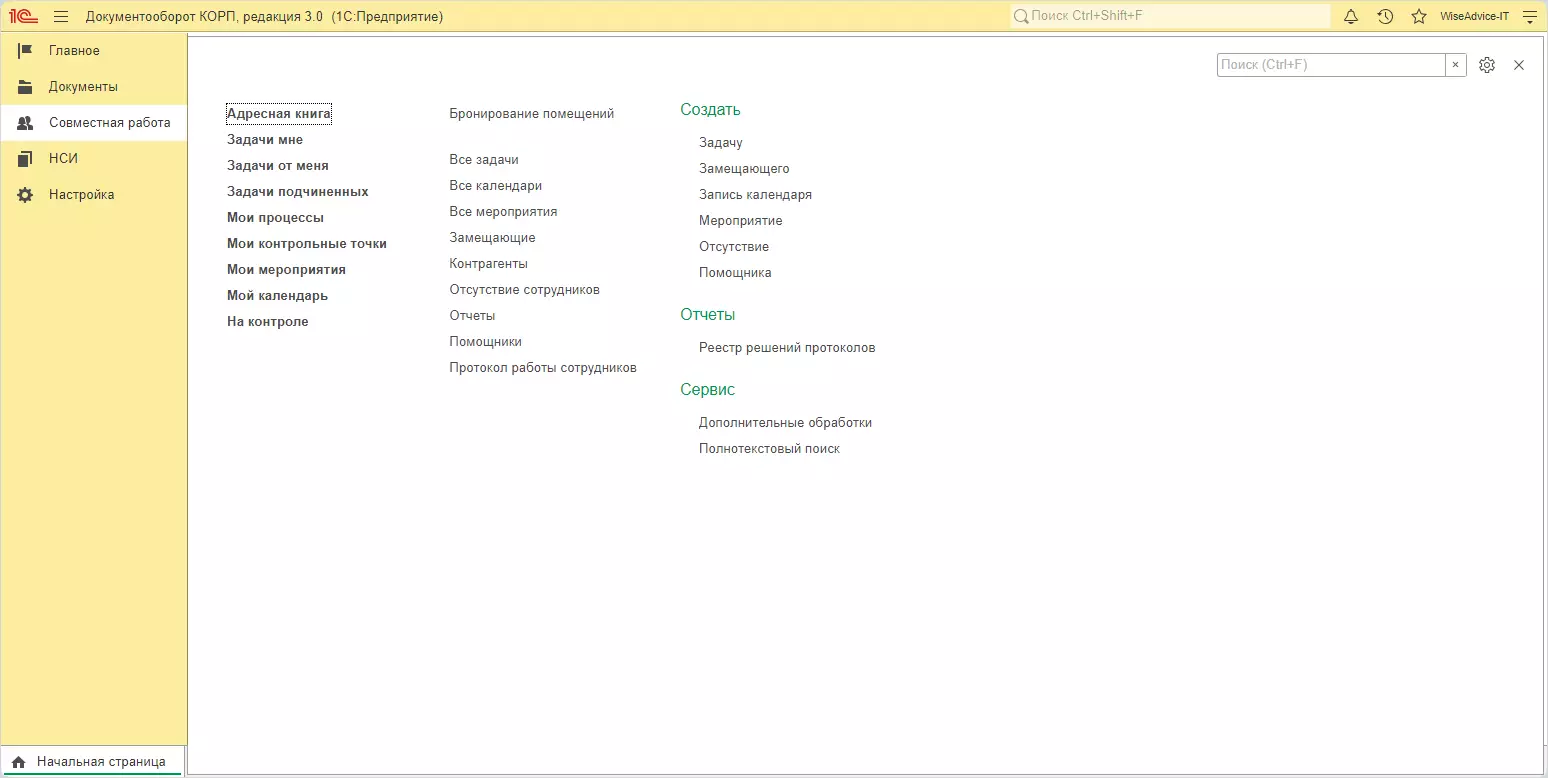This screenshot has height=778, width=1548.
Task: Open Адресная книга
Action: (279, 114)
